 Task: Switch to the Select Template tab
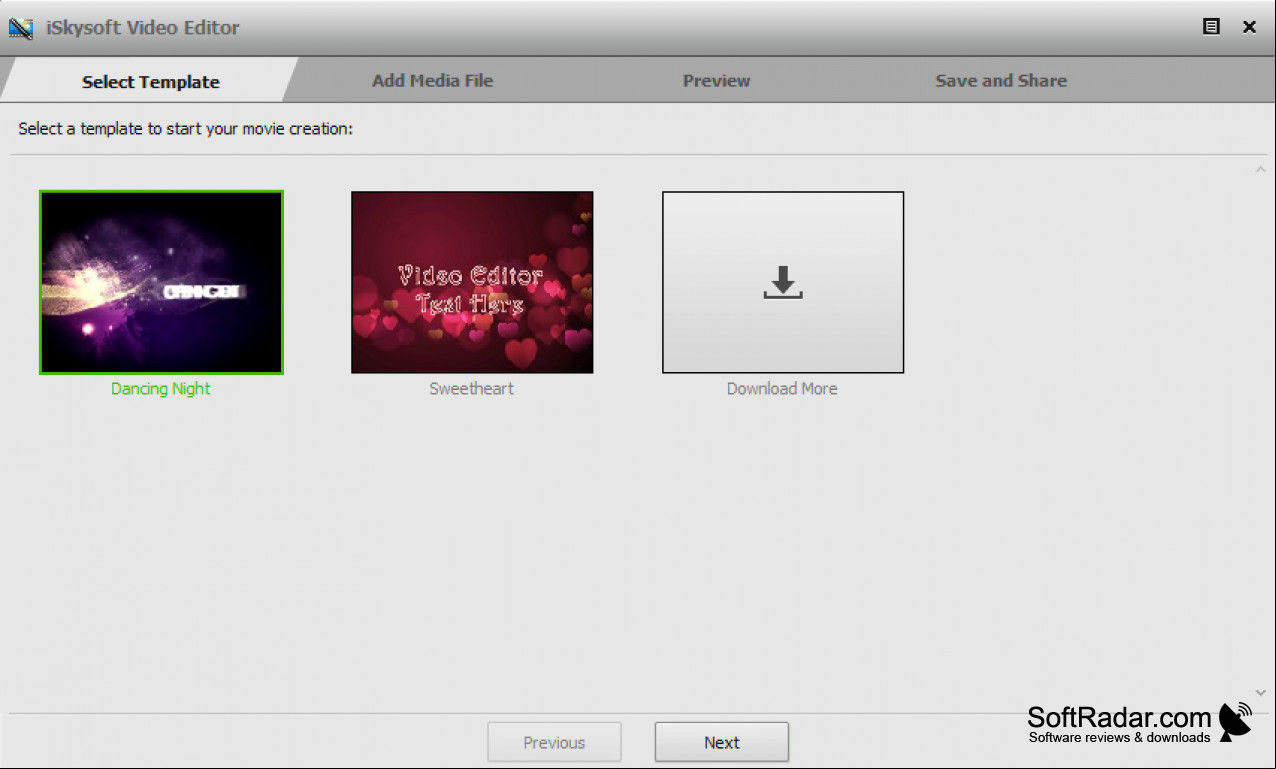pos(150,82)
